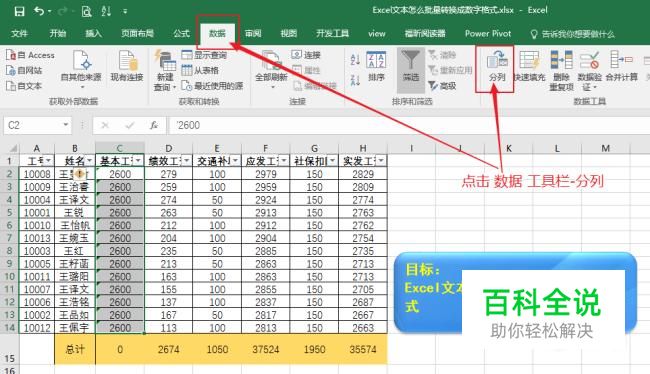
Task: Click the formula bar showing '2600
Action: (x=408, y=125)
